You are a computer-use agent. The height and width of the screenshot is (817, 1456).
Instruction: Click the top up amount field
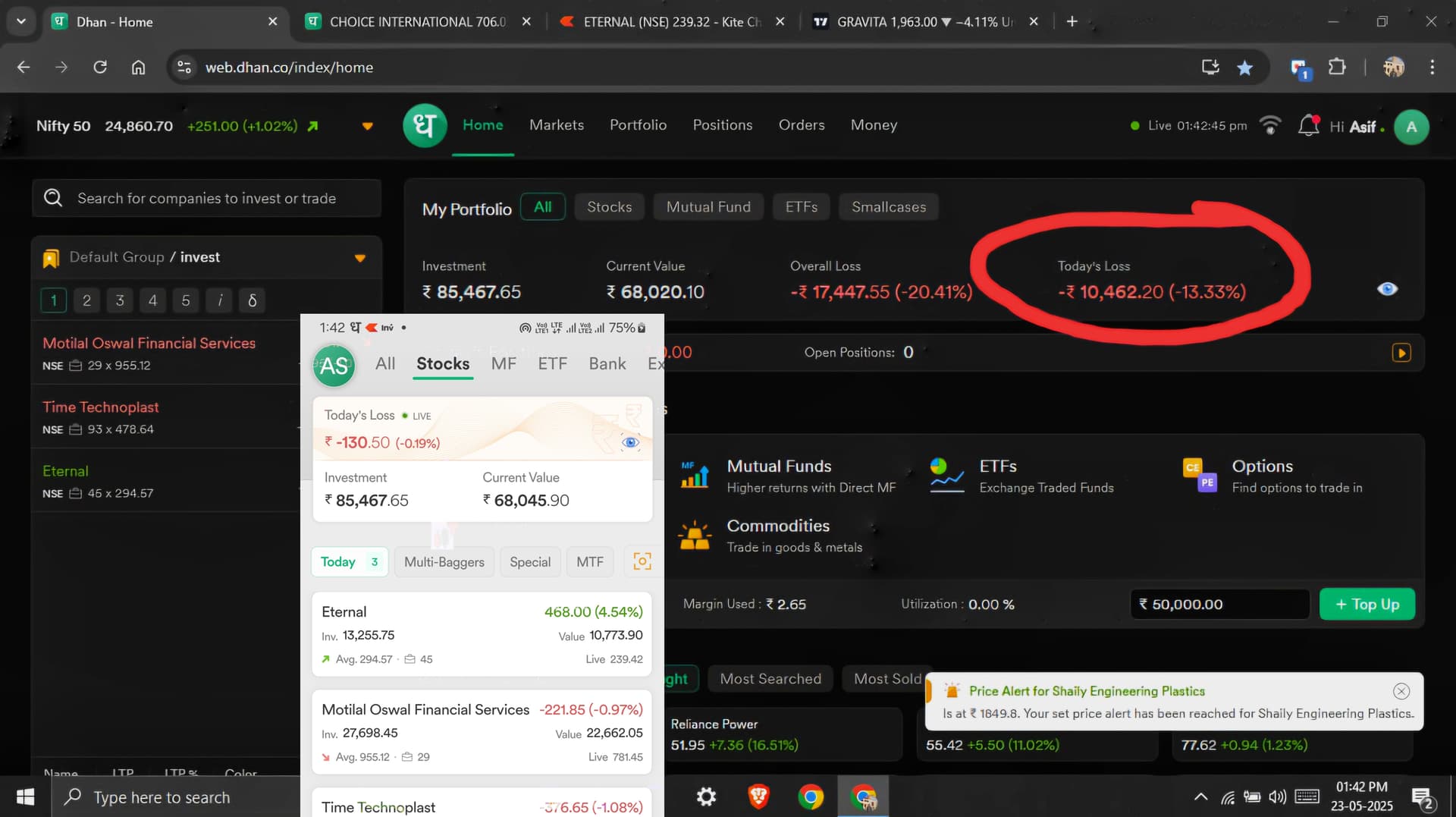pos(1220,605)
